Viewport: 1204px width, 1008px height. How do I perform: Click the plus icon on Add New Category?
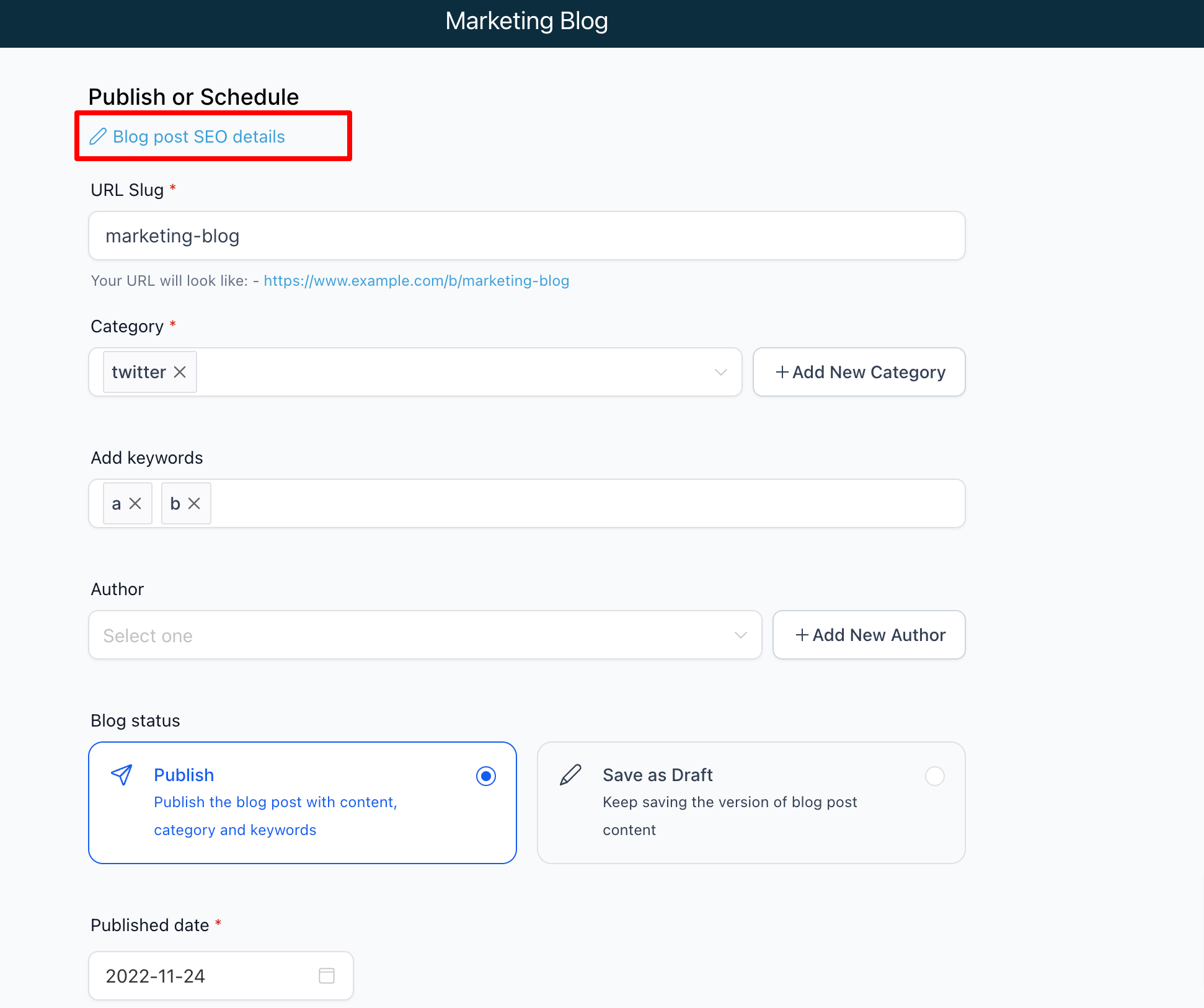click(x=782, y=372)
